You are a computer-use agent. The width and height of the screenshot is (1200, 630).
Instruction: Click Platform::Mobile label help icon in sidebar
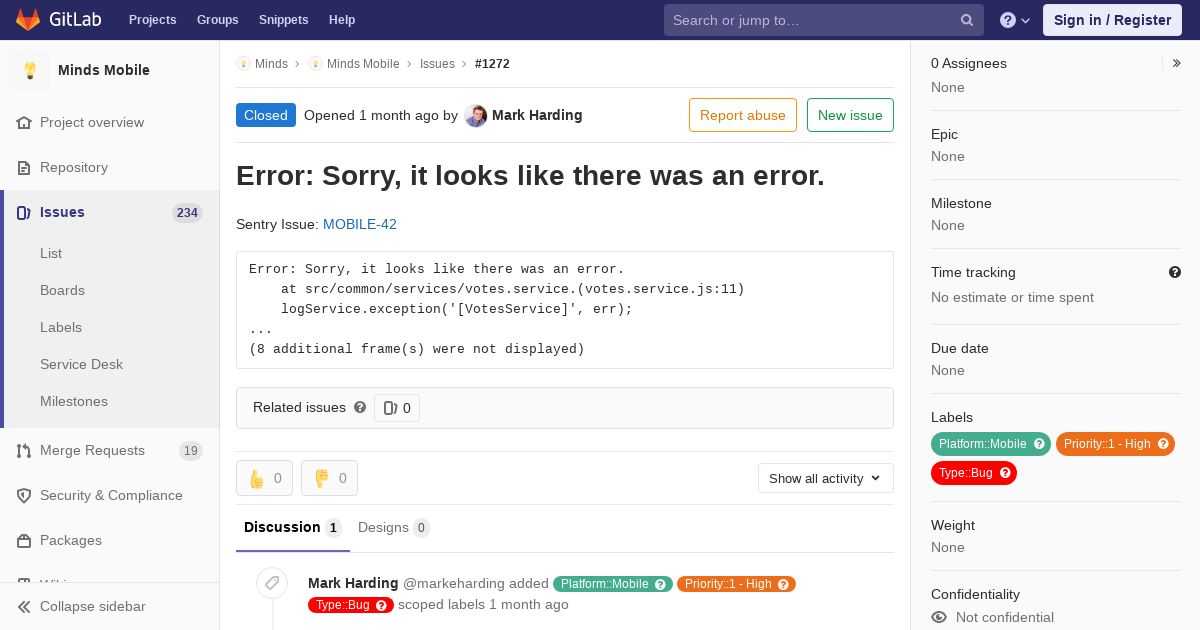coord(1039,444)
